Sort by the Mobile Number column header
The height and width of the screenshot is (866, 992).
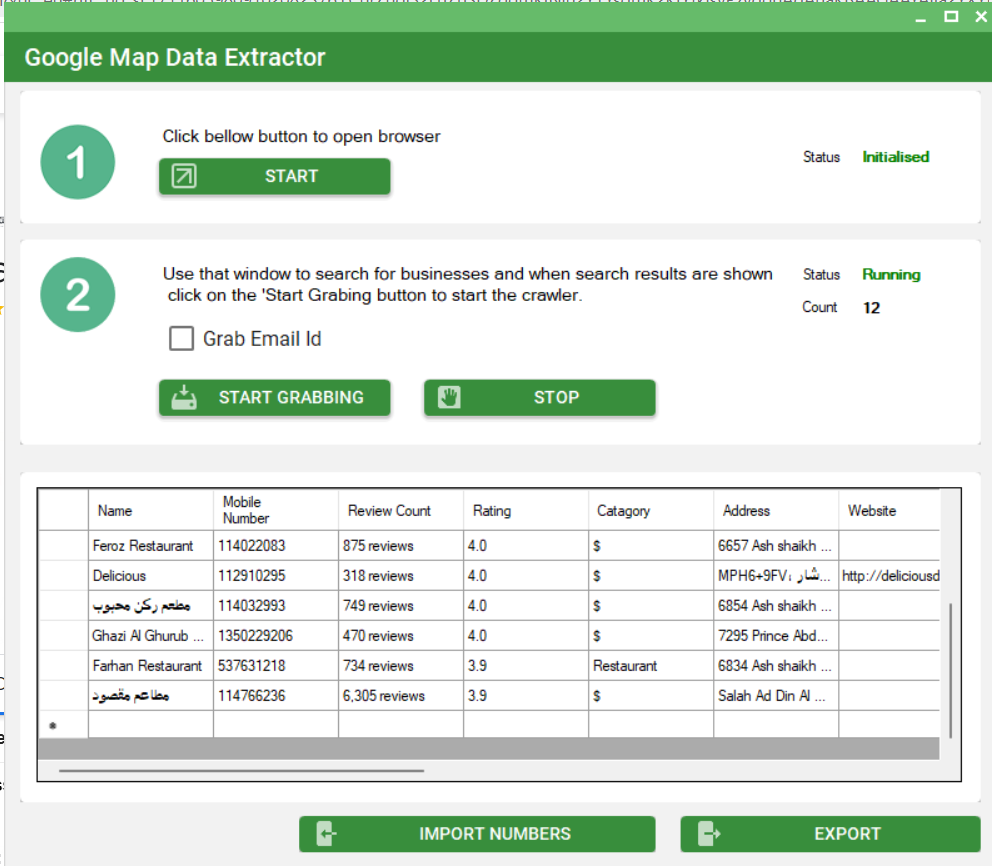coord(276,510)
